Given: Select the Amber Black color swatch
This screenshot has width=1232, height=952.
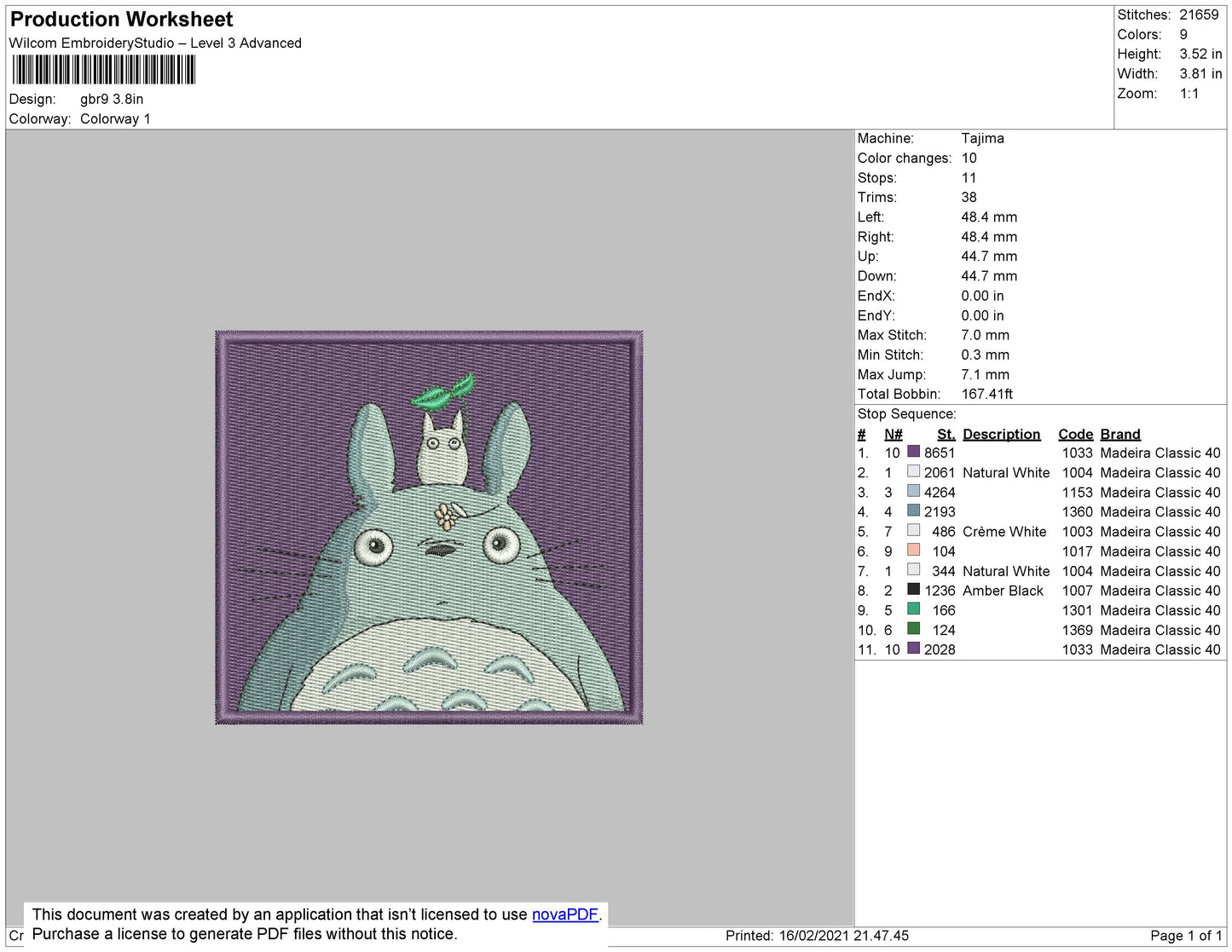Looking at the screenshot, I should coord(913,589).
